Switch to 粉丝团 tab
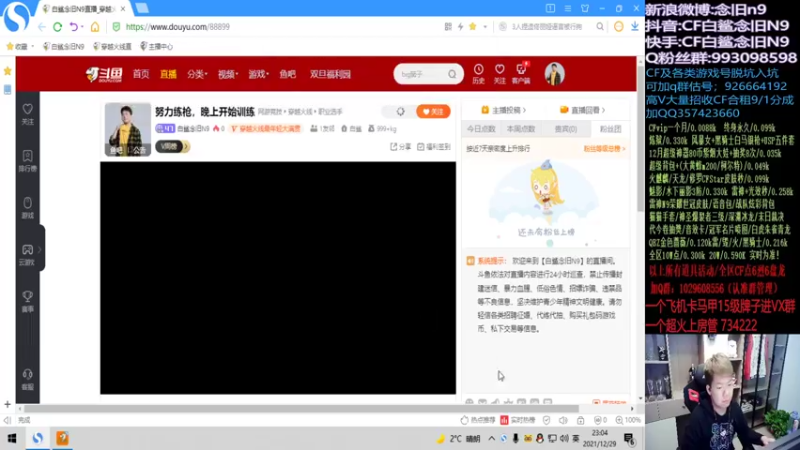 coord(610,129)
